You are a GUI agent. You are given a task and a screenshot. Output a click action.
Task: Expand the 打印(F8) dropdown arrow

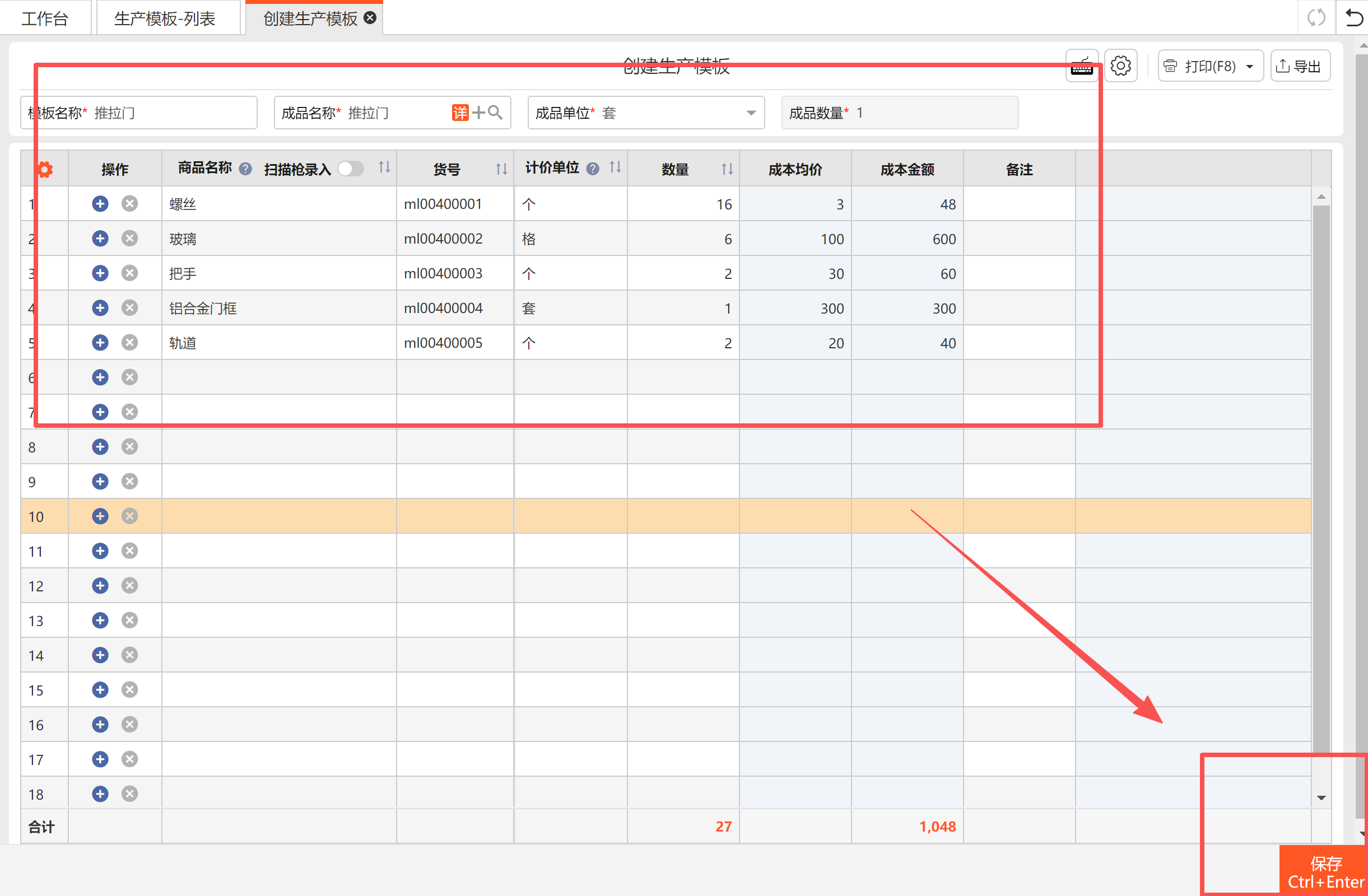coord(1250,67)
